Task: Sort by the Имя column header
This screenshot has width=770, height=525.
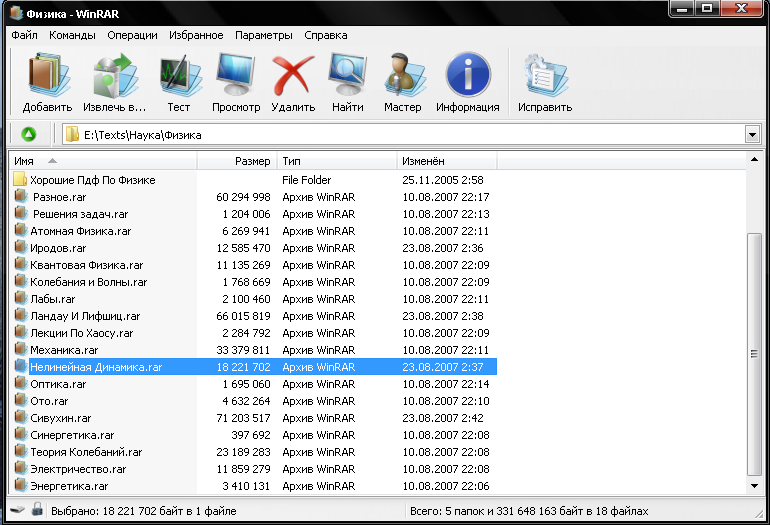Action: click(103, 161)
